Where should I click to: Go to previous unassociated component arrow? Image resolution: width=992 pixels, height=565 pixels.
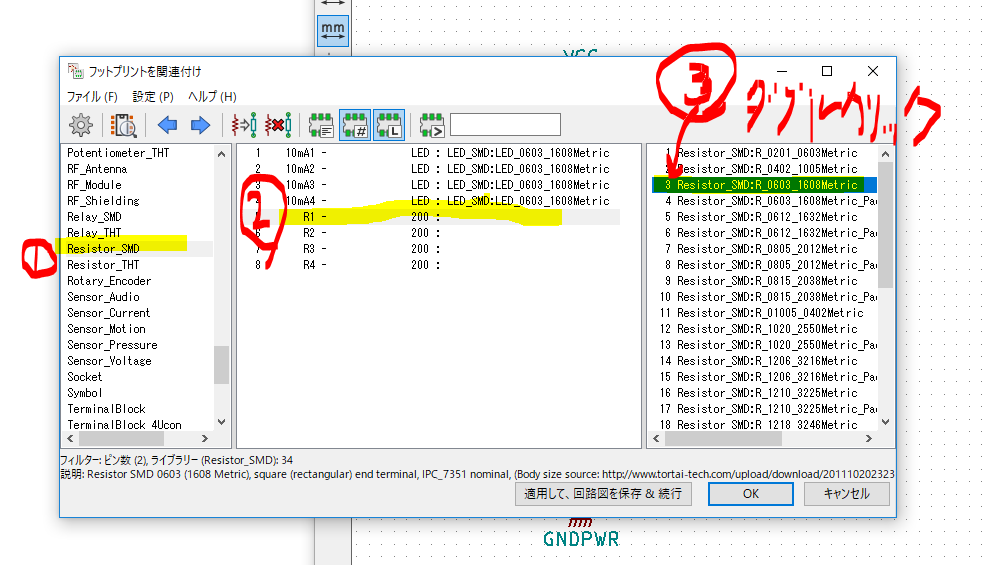point(168,125)
